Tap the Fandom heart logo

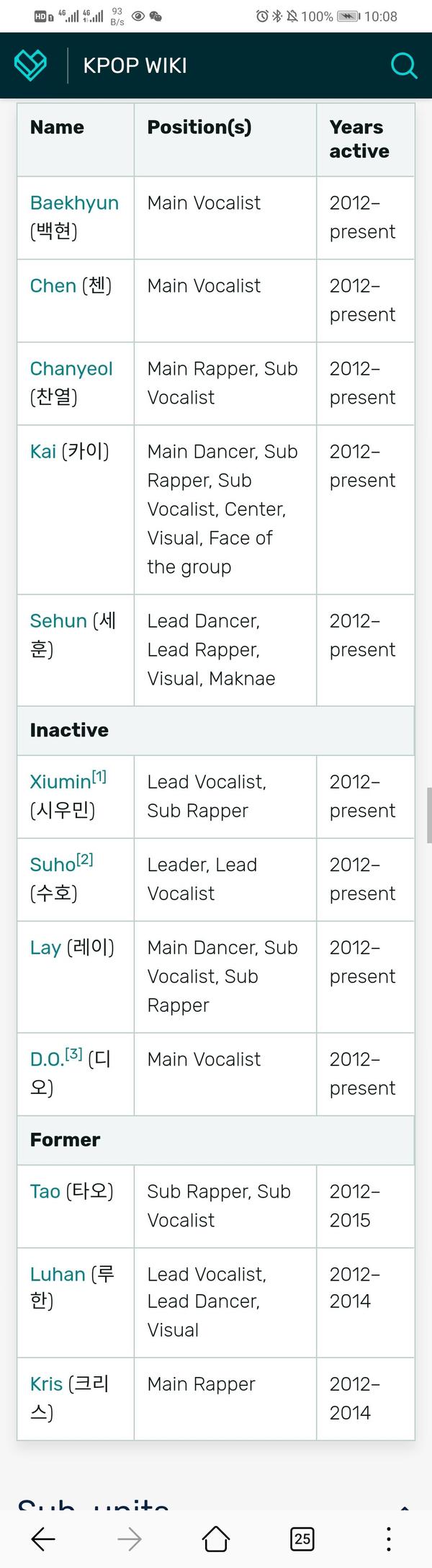[x=30, y=66]
